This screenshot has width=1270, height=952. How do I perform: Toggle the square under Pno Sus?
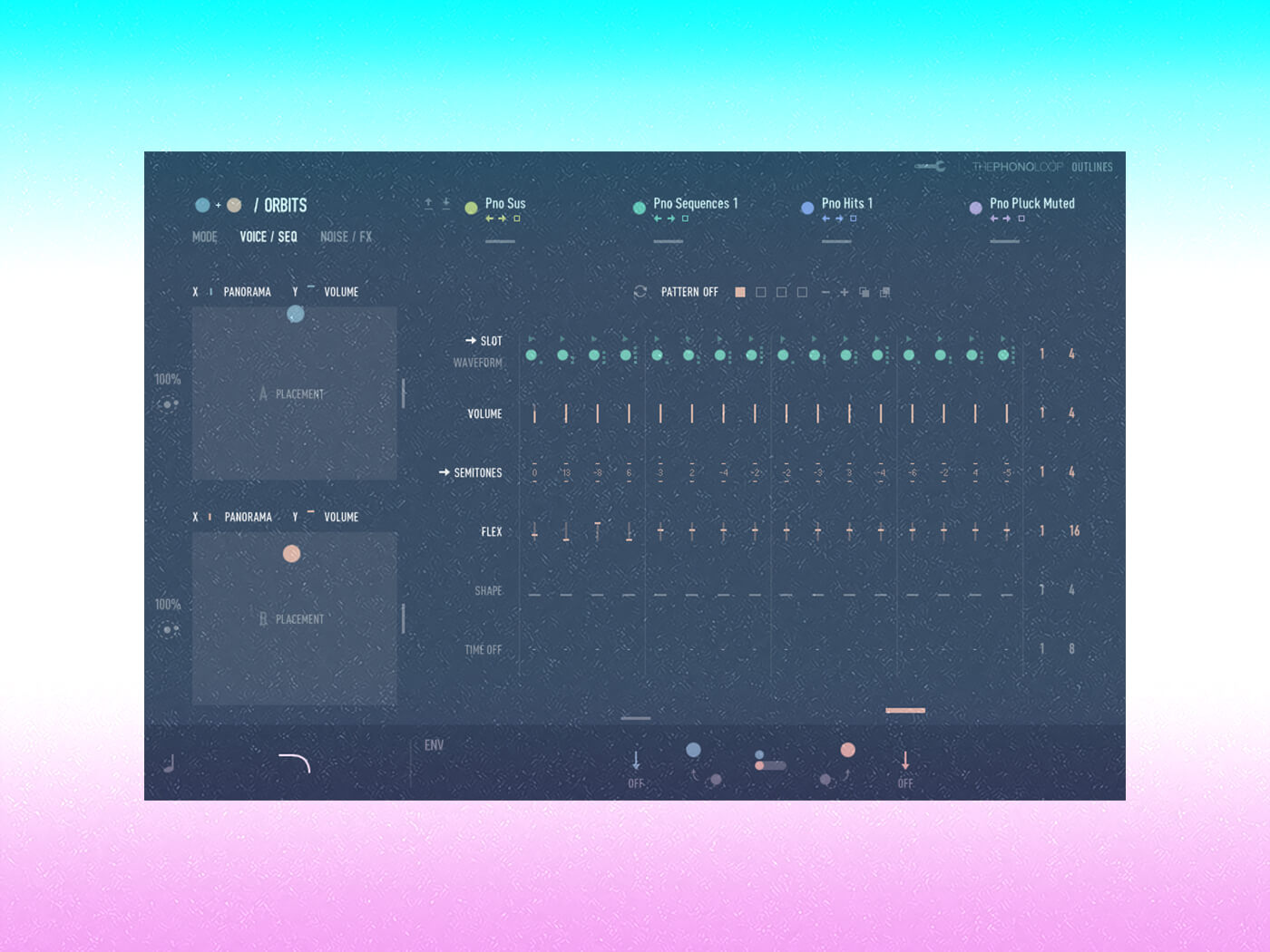[x=517, y=219]
